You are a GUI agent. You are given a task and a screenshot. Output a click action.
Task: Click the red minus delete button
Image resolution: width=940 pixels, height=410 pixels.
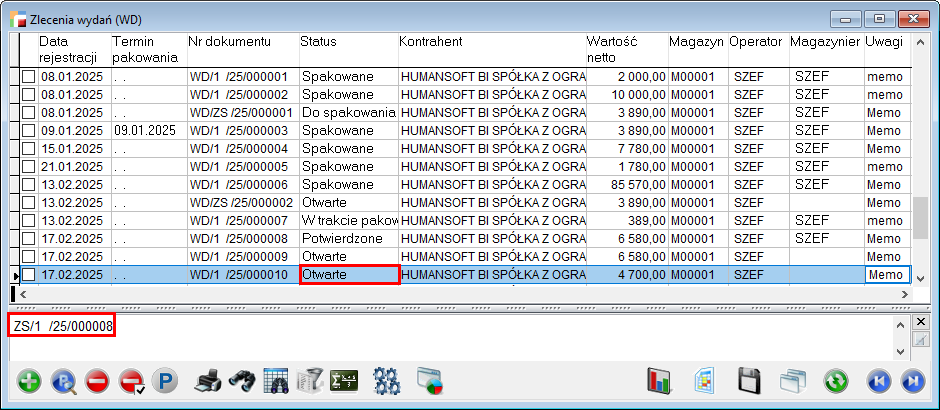(x=97, y=381)
